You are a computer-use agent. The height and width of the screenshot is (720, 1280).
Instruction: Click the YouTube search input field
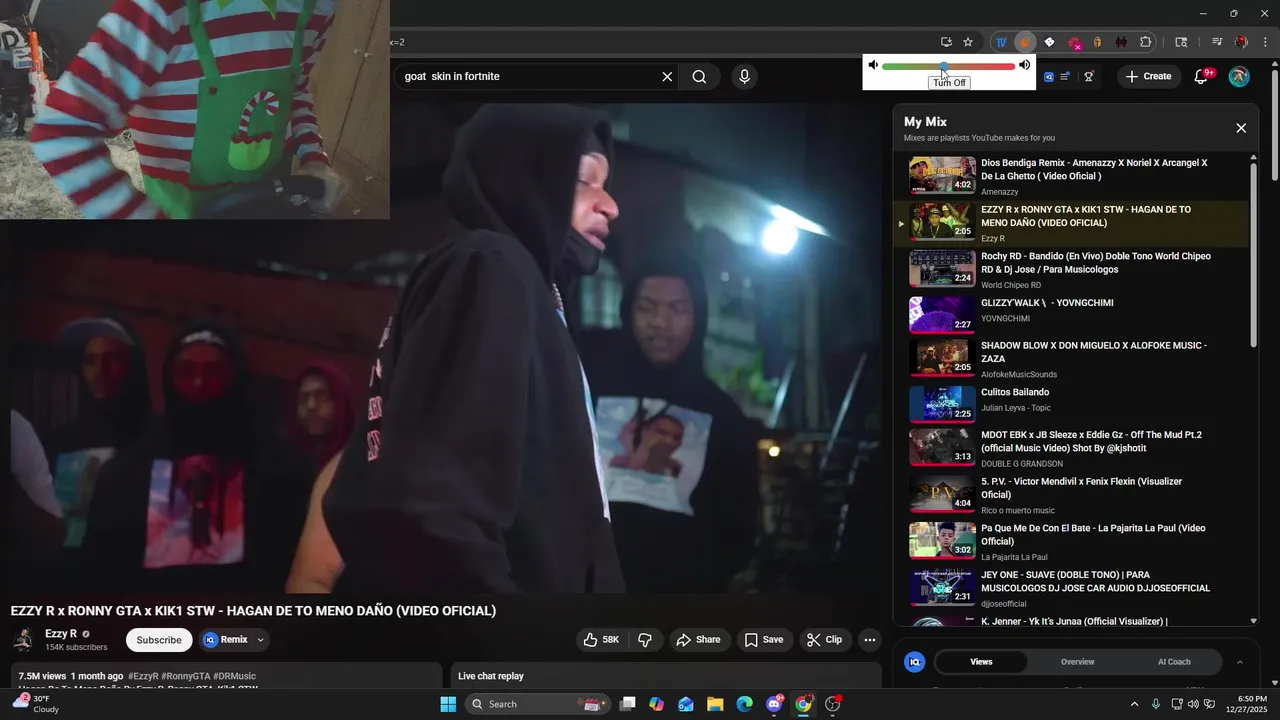[528, 77]
